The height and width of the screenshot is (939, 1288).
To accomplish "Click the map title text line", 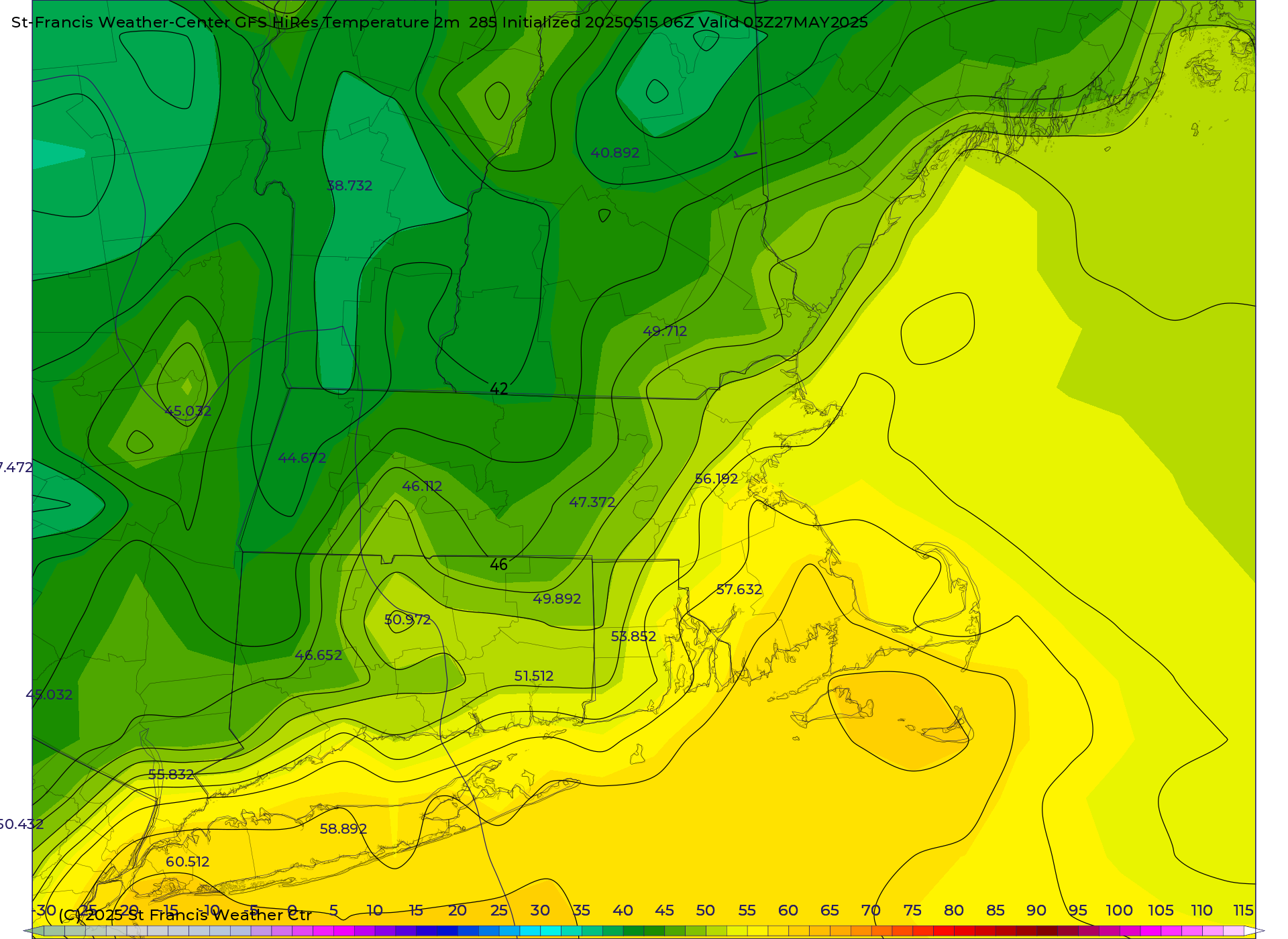I will click(x=439, y=22).
